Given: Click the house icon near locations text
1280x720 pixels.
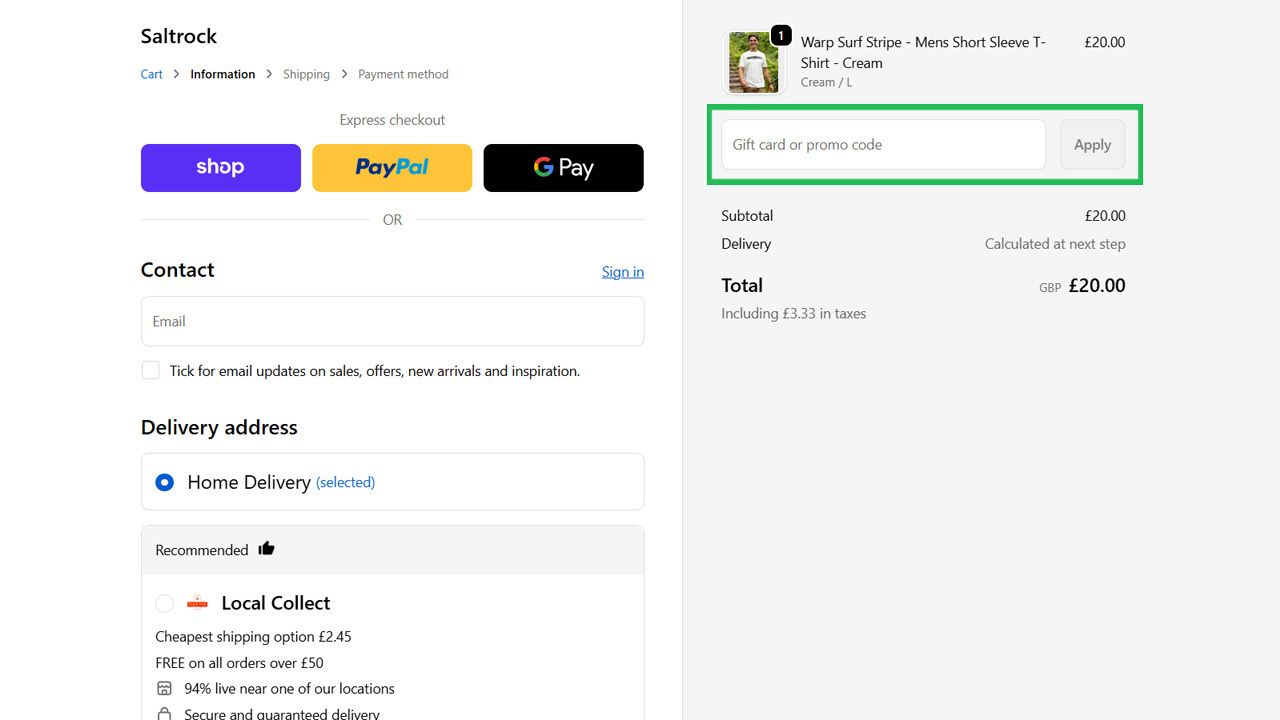Looking at the screenshot, I should [x=164, y=688].
